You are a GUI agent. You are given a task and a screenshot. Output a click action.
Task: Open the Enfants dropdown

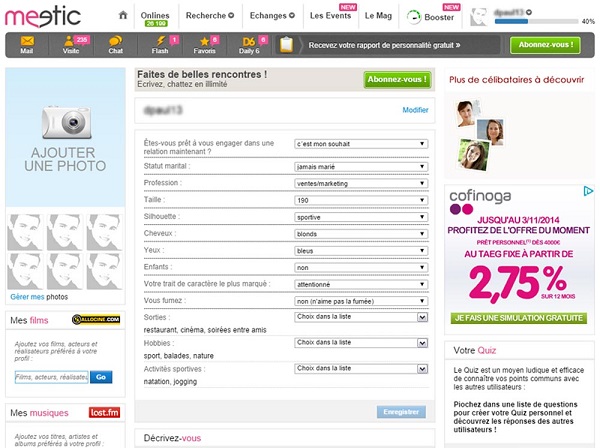[x=361, y=267]
